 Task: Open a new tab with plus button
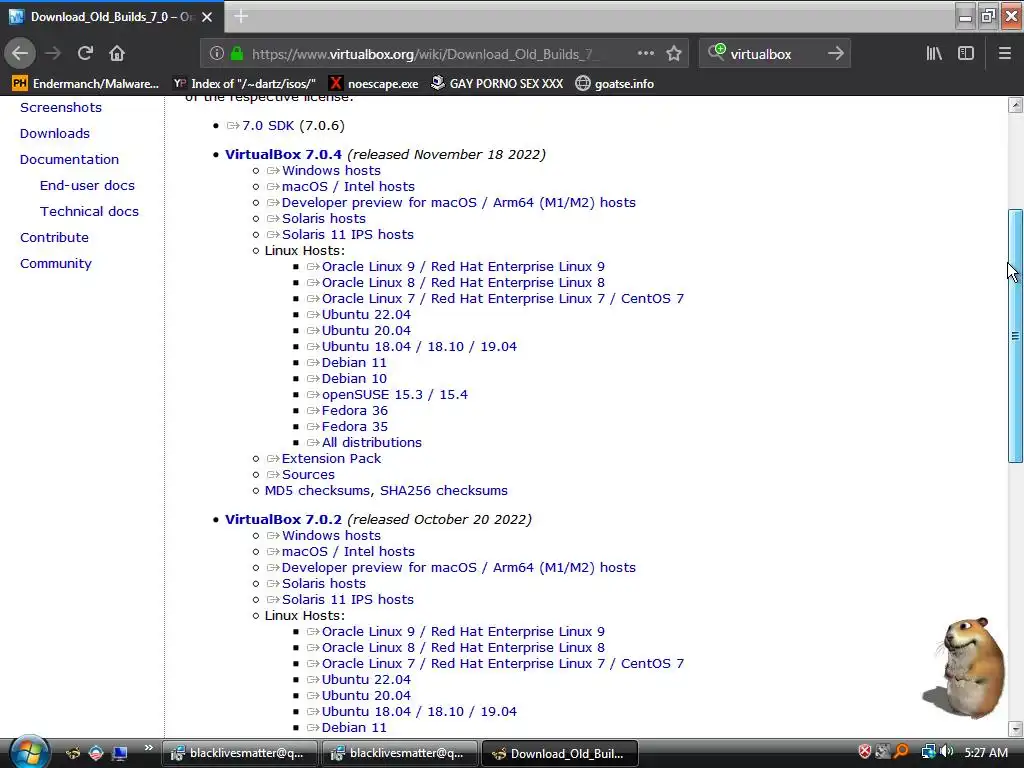coord(241,16)
